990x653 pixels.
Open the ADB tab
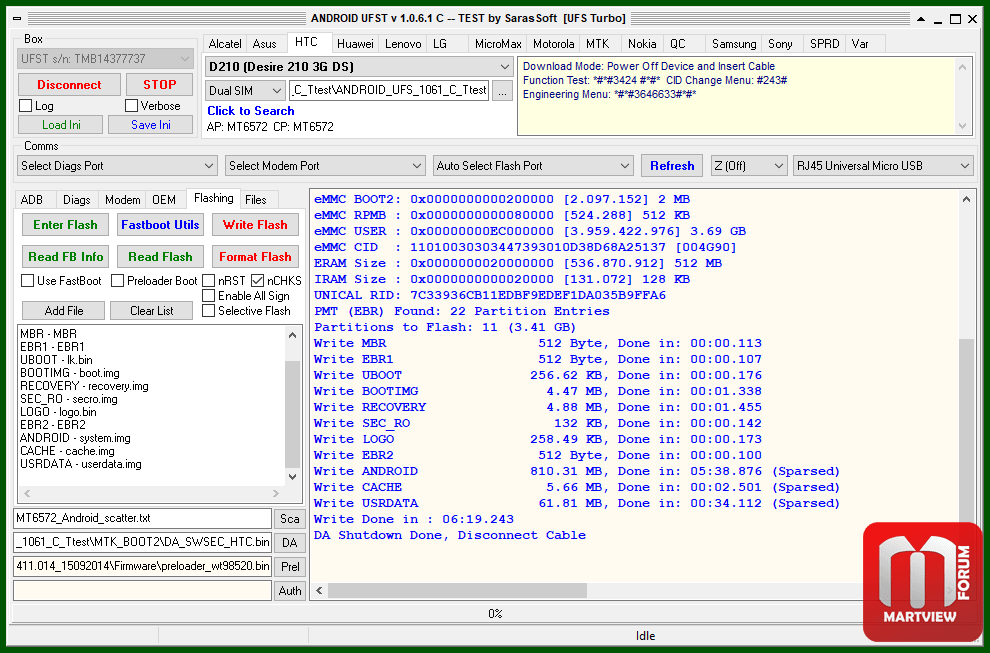(x=32, y=200)
